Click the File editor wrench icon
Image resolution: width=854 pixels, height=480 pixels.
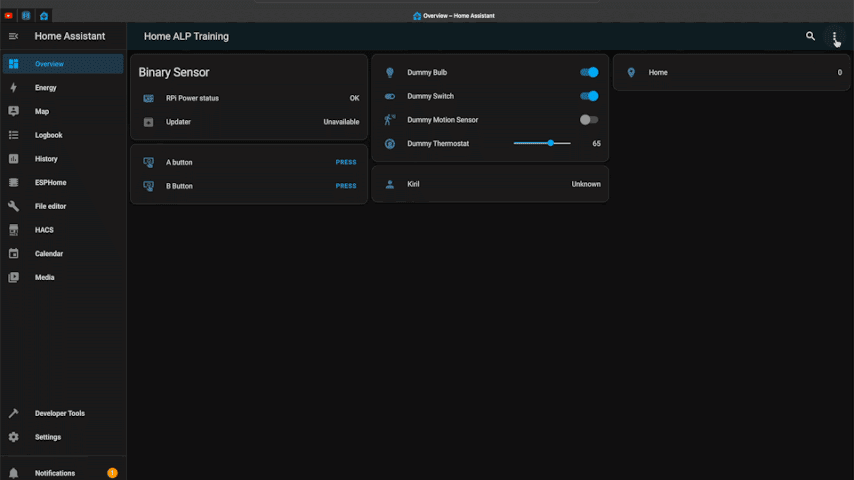[x=14, y=206]
